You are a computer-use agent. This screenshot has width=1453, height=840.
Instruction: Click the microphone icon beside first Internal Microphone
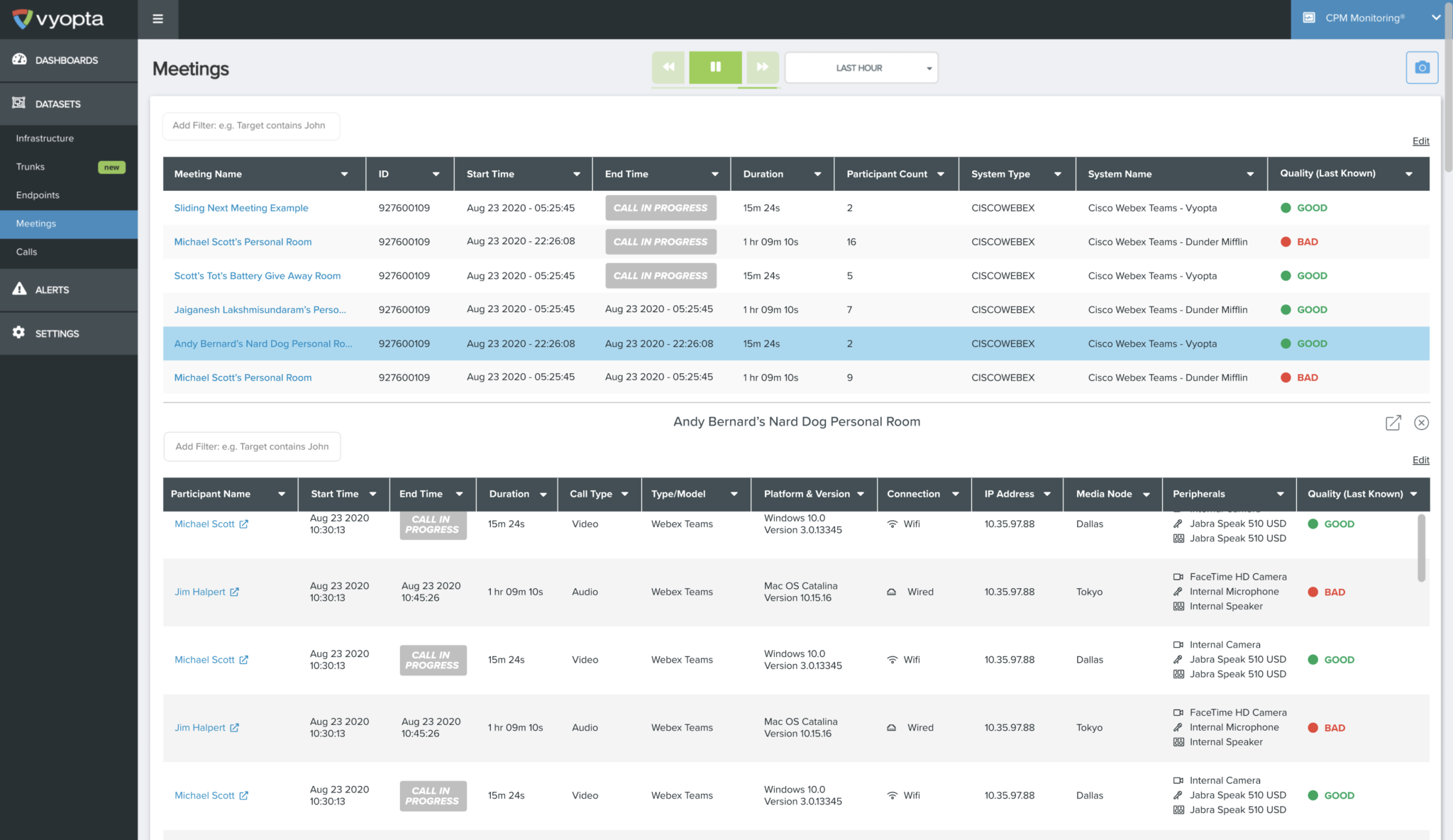pos(1178,592)
